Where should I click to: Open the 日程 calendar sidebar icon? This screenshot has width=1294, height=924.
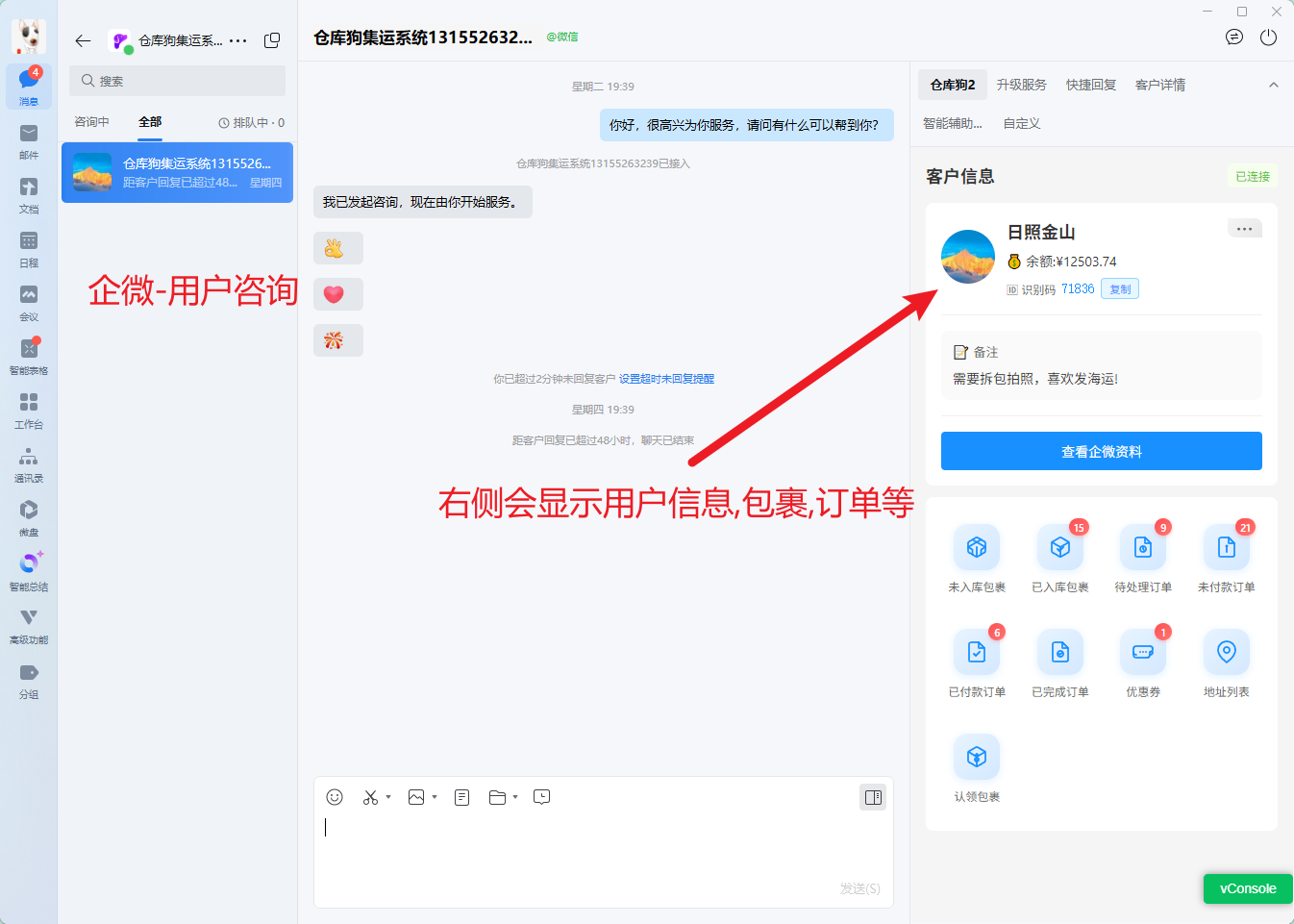coord(29,248)
